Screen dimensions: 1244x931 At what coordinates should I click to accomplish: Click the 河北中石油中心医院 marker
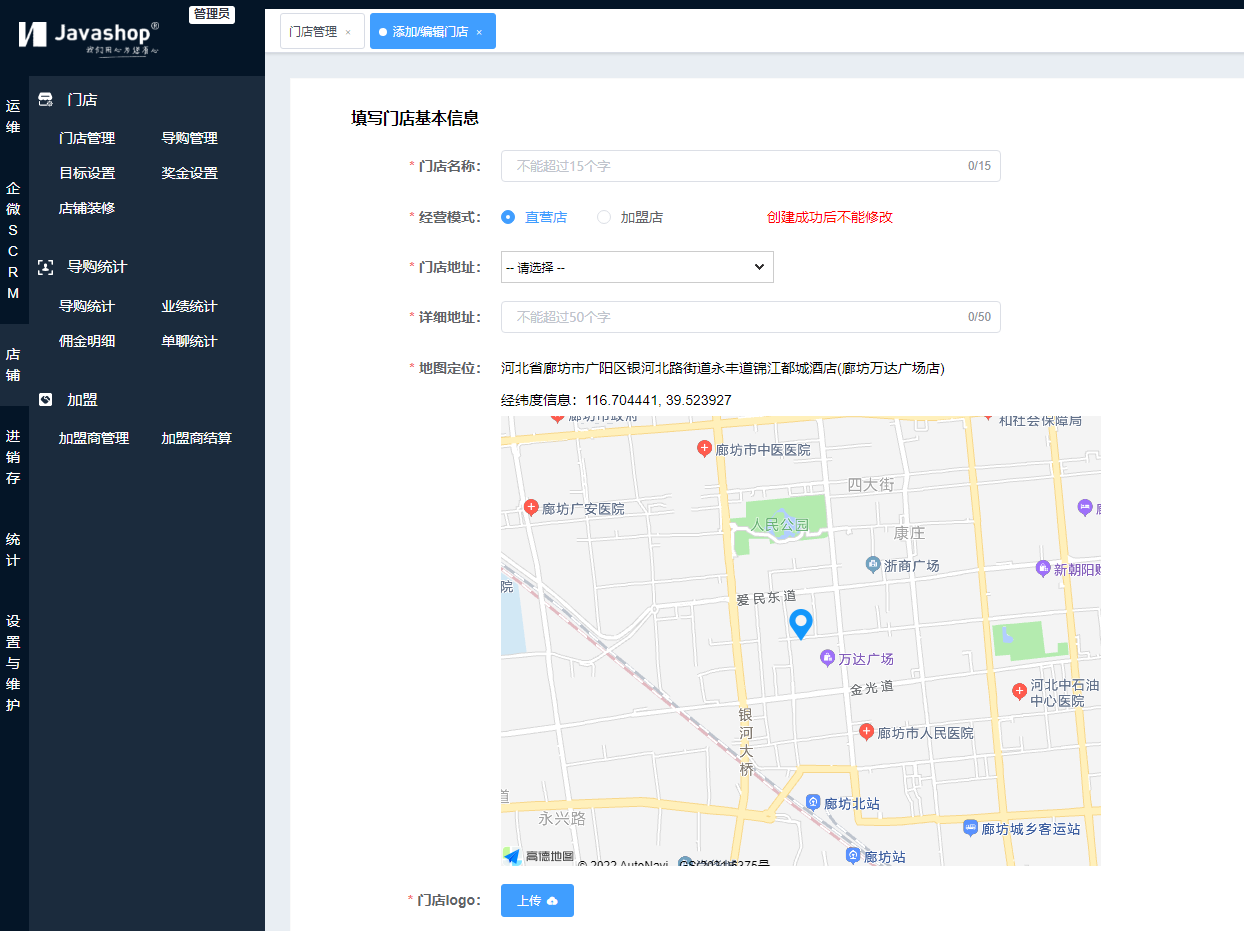click(x=1019, y=691)
